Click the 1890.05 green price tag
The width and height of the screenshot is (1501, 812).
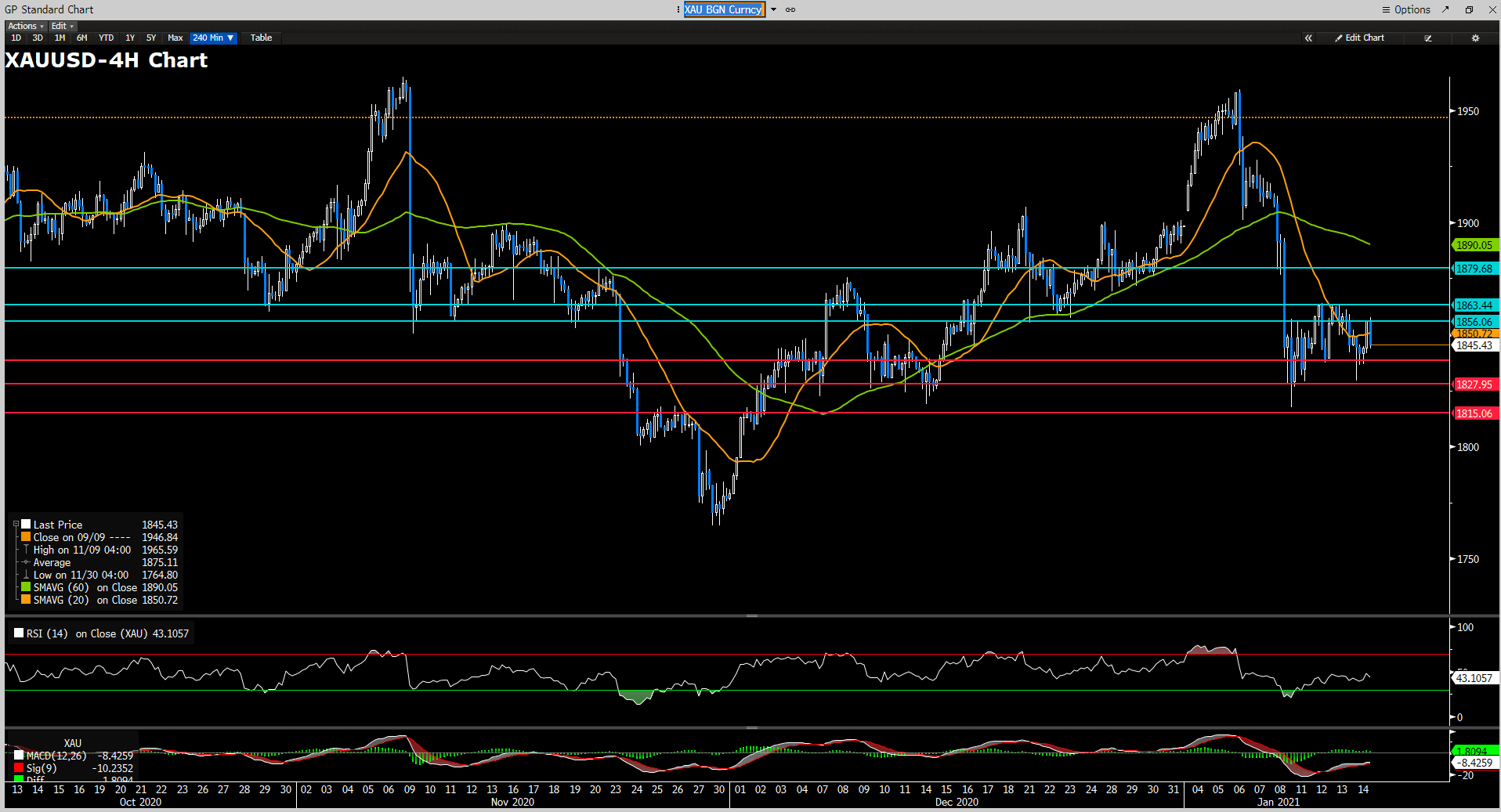(x=1476, y=245)
